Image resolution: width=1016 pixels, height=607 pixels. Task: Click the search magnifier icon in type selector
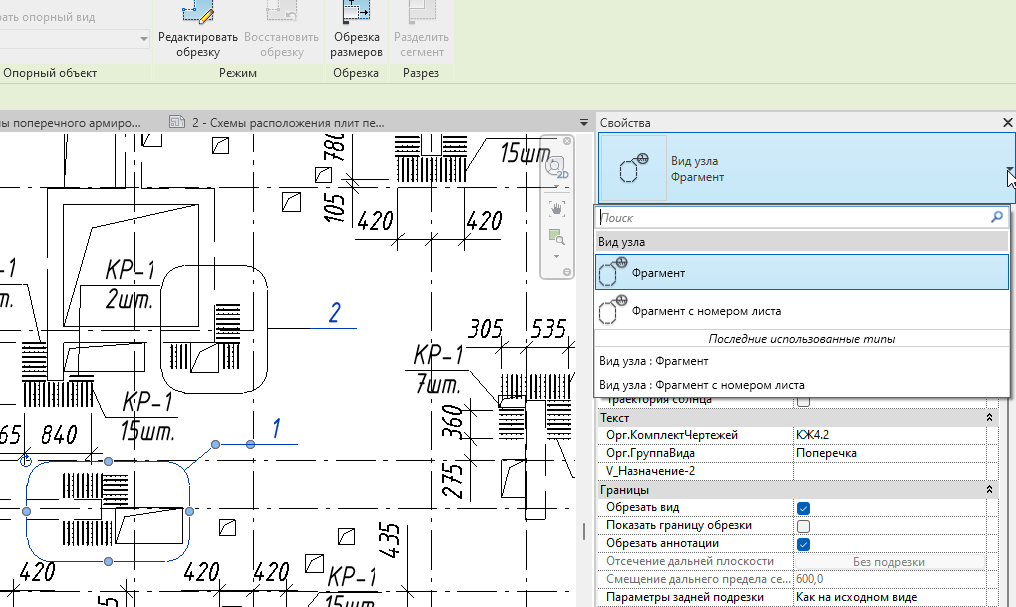[x=996, y=217]
